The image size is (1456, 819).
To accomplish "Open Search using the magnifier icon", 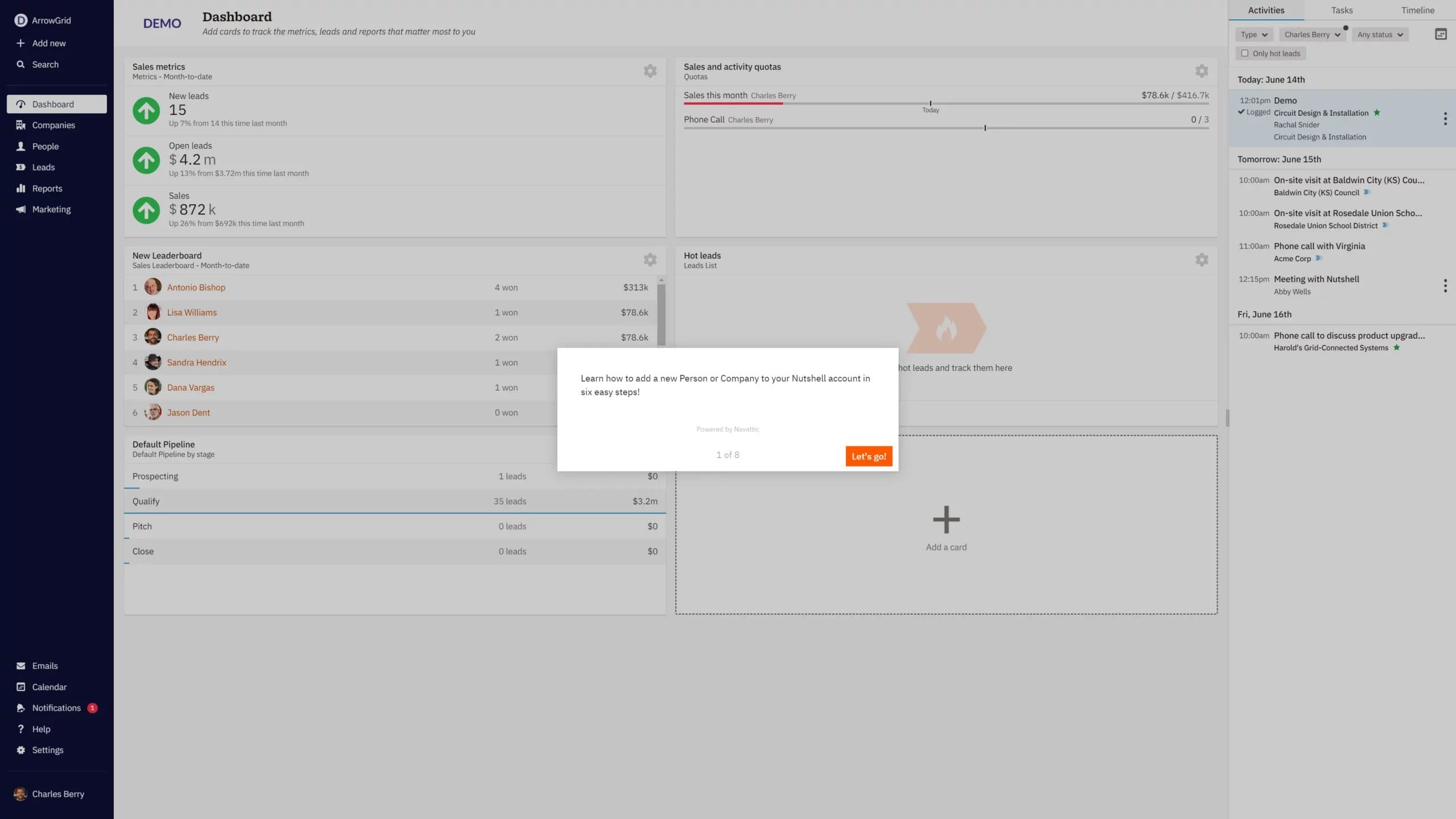I will coord(20,64).
